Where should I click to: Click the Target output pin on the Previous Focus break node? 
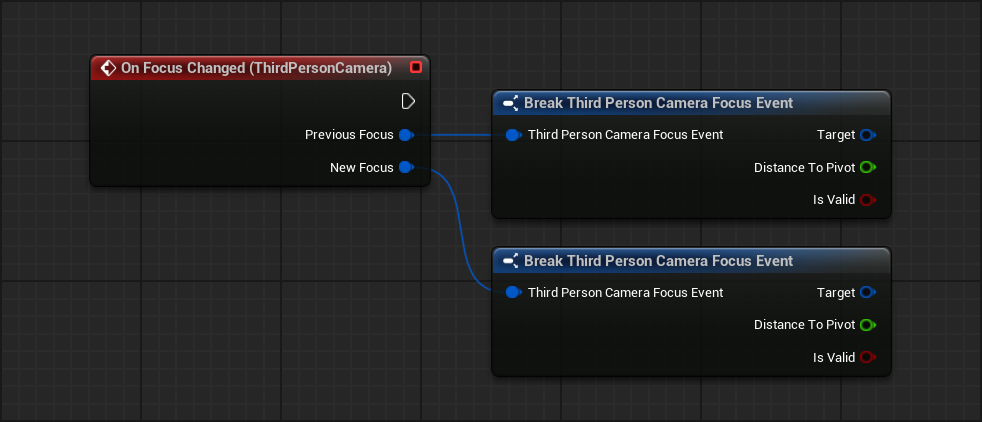867,135
